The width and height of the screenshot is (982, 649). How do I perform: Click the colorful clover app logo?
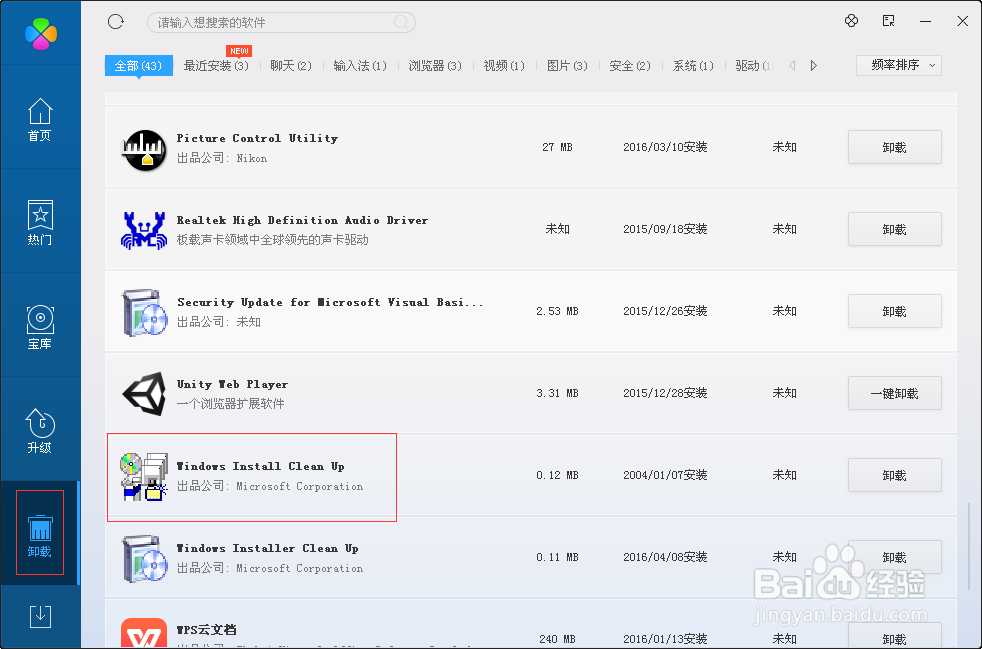41,33
